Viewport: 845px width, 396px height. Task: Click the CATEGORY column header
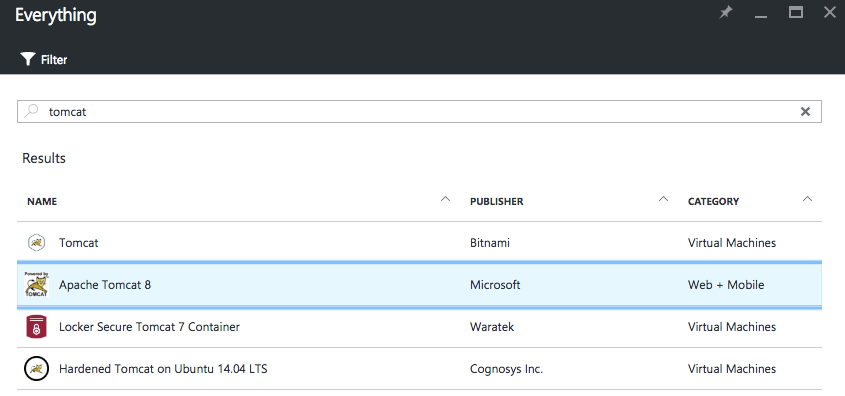click(x=714, y=202)
